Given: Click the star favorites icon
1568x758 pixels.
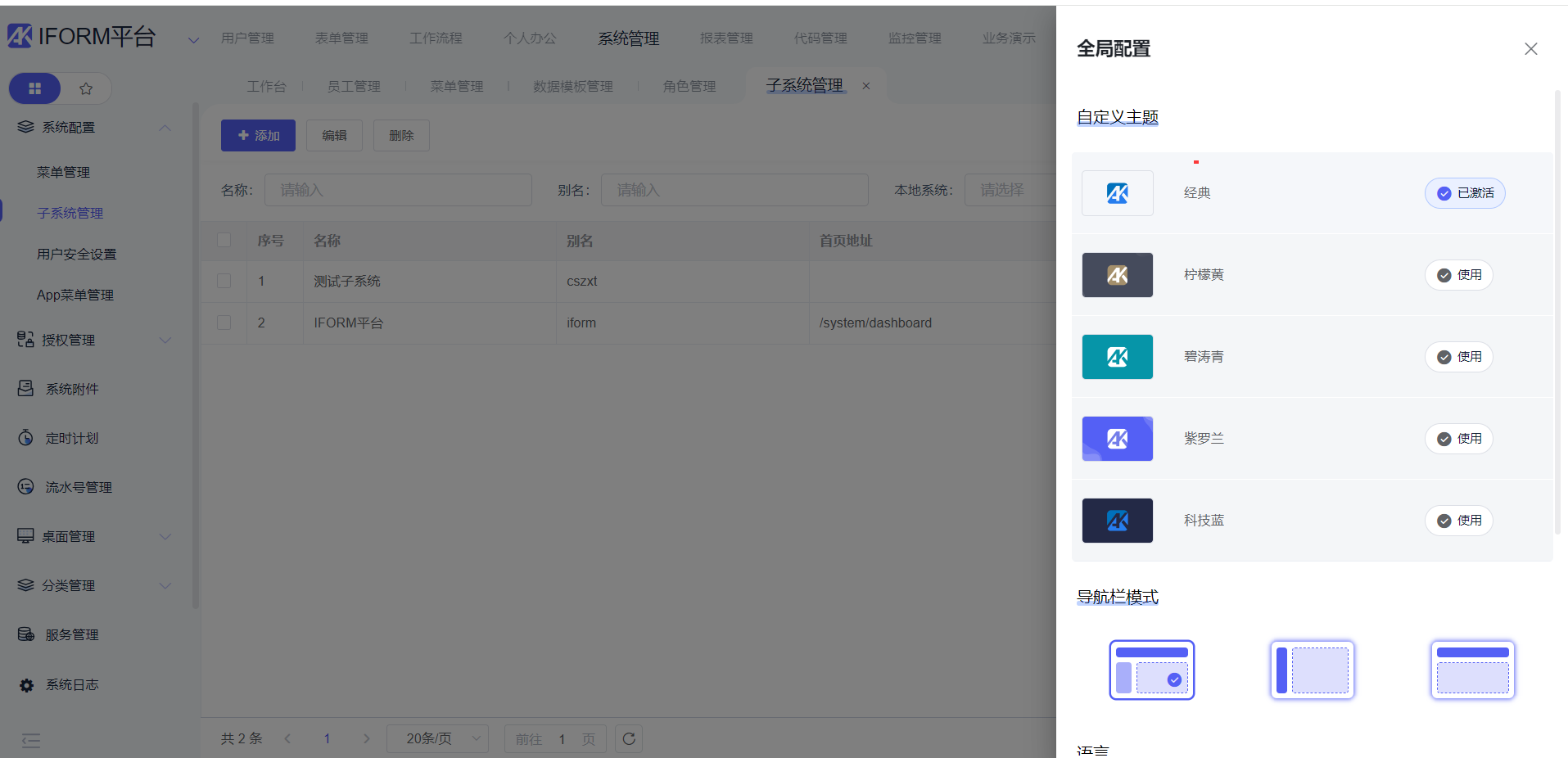Looking at the screenshot, I should point(86,88).
